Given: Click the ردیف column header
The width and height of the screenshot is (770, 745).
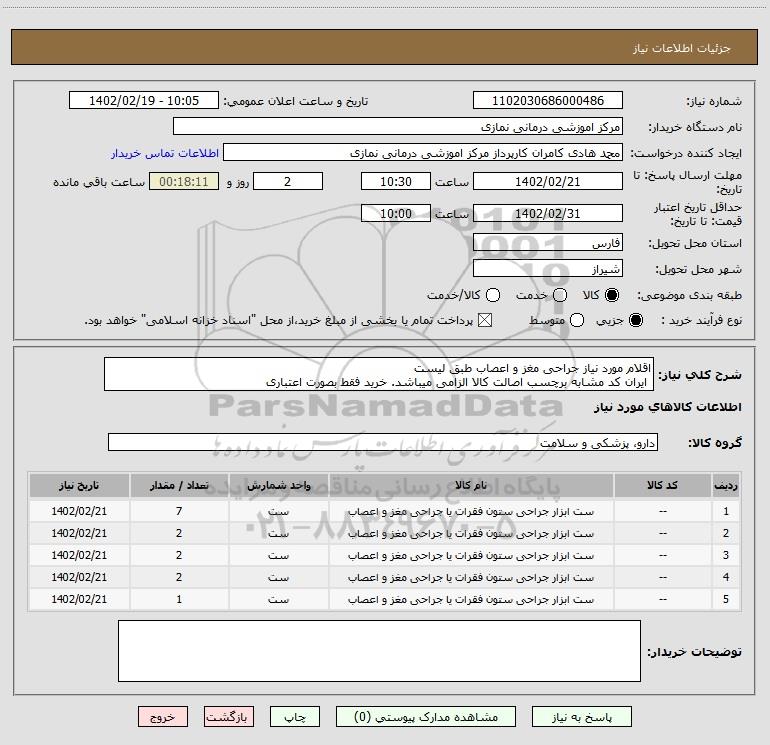Looking at the screenshot, I should coord(726,485).
